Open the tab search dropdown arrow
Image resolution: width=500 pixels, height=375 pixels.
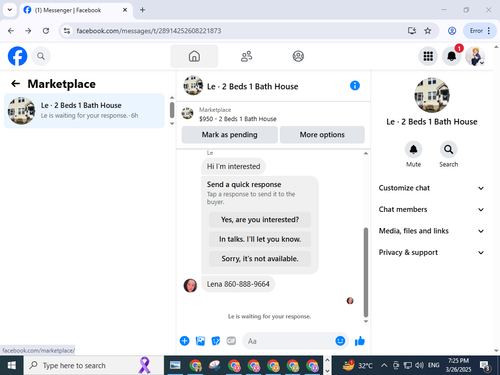click(x=10, y=10)
